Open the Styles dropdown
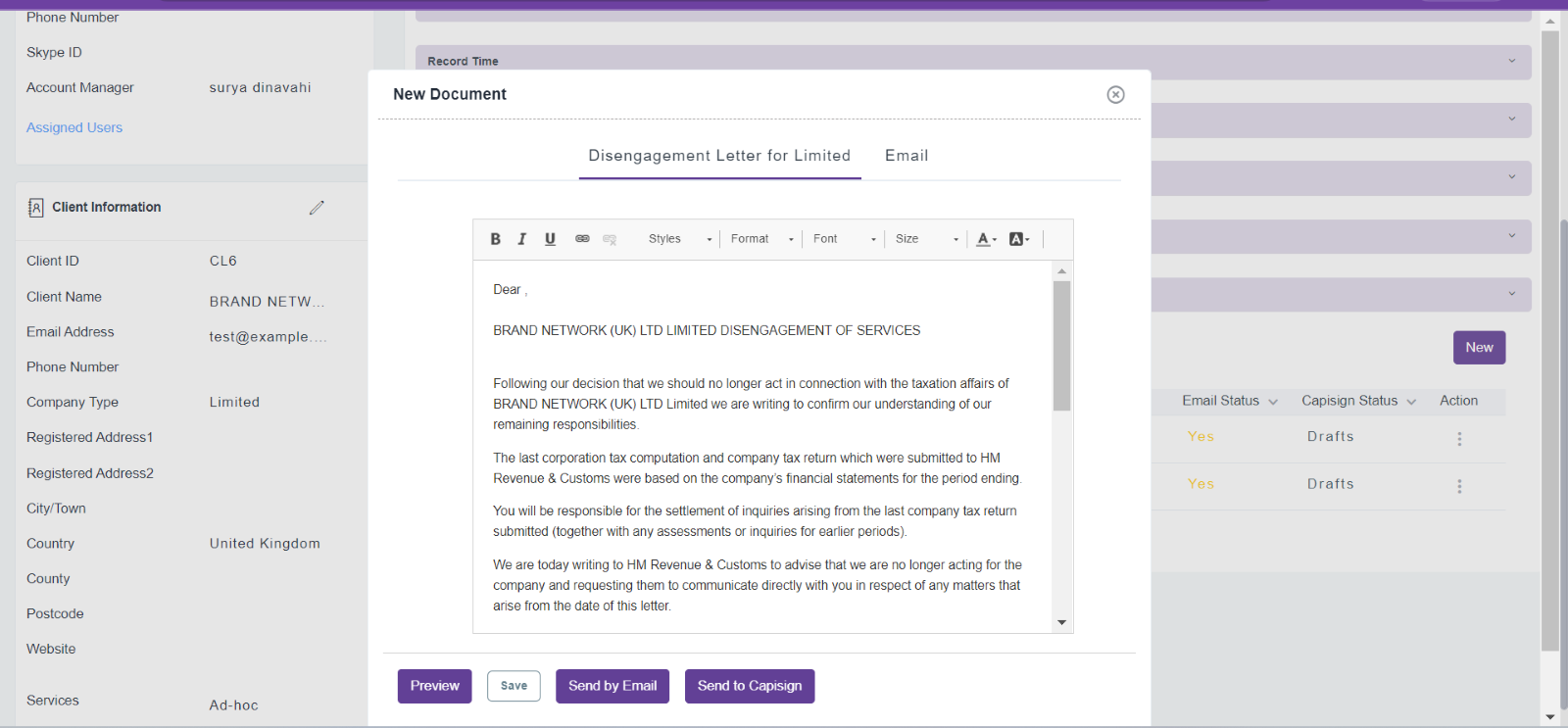1568x728 pixels. click(x=680, y=239)
